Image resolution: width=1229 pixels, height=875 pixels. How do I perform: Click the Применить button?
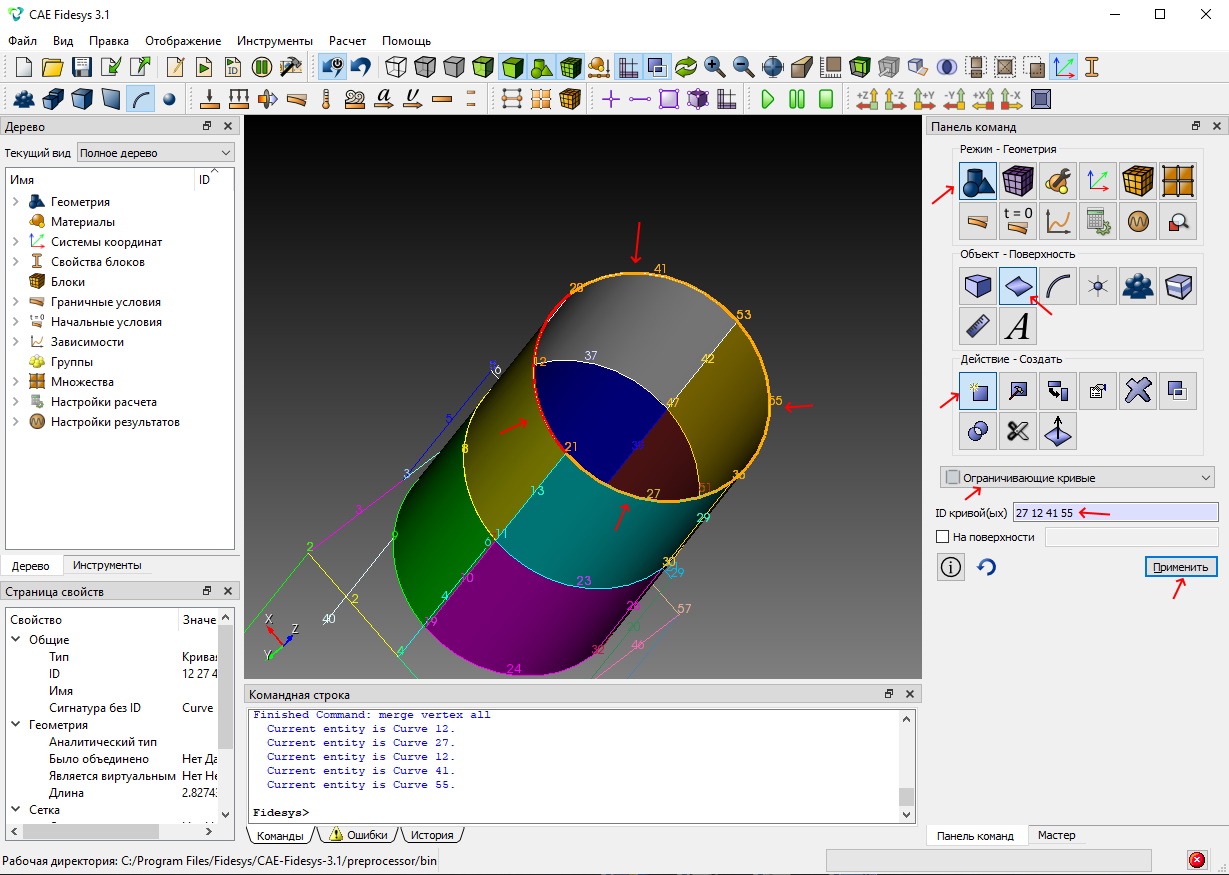point(1181,567)
